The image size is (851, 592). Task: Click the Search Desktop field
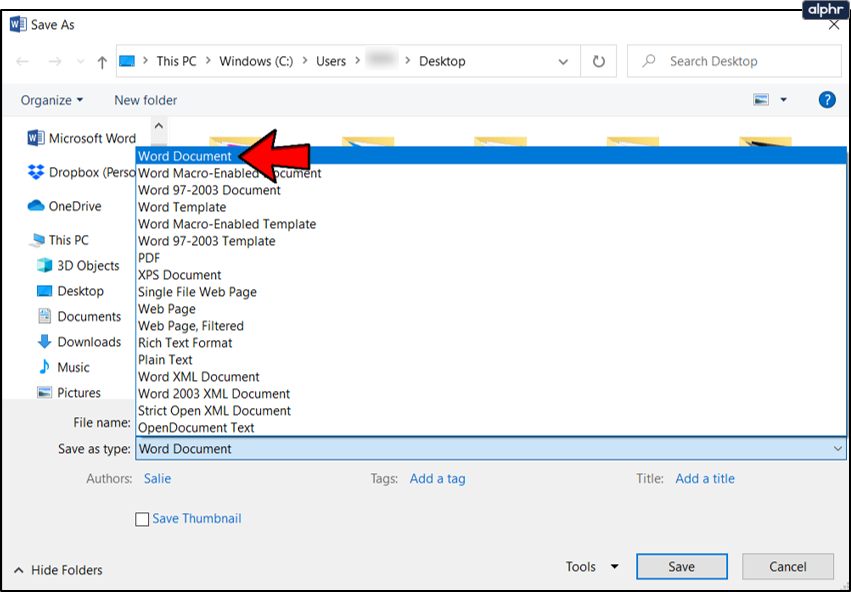coord(734,61)
